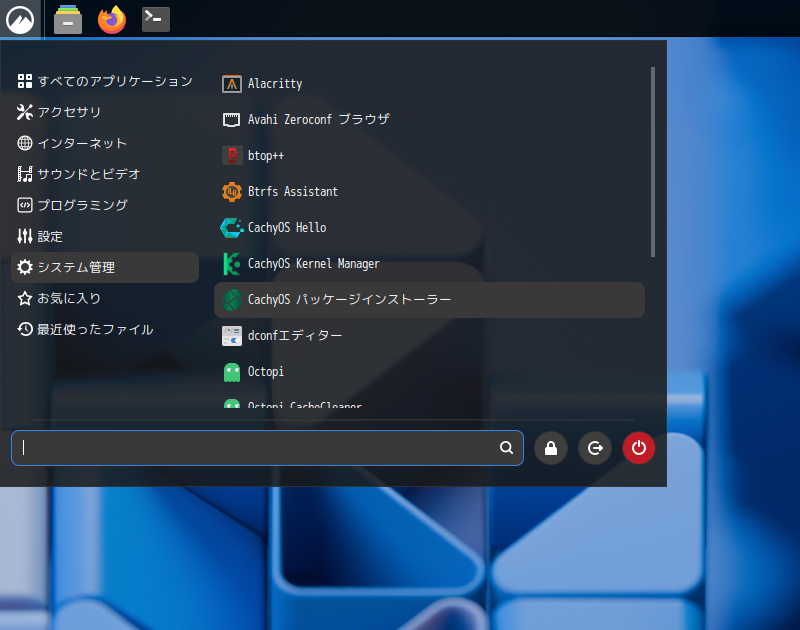Launch the dconfエディター icon
800x630 pixels.
(232, 336)
